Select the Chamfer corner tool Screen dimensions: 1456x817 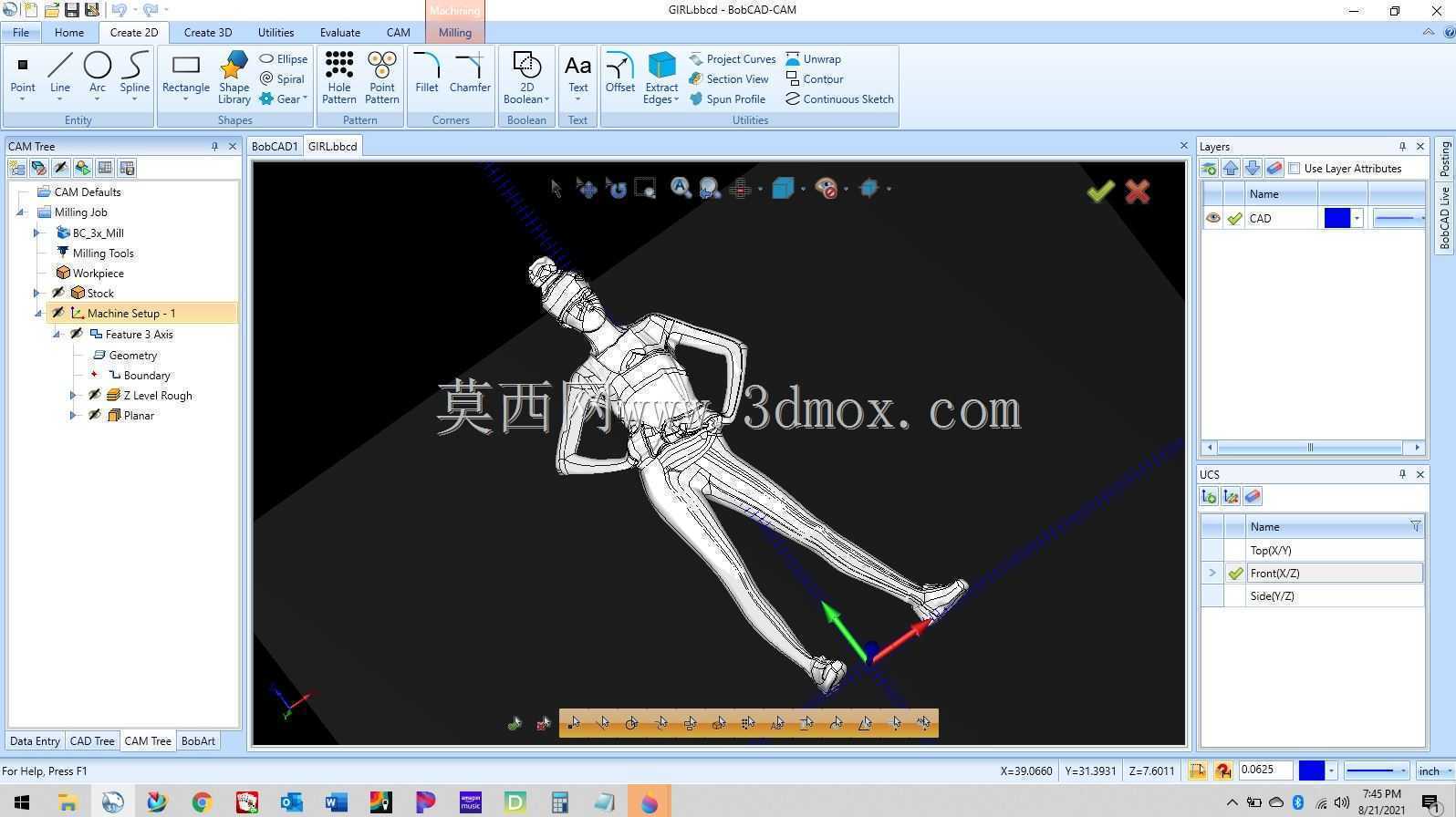[470, 73]
